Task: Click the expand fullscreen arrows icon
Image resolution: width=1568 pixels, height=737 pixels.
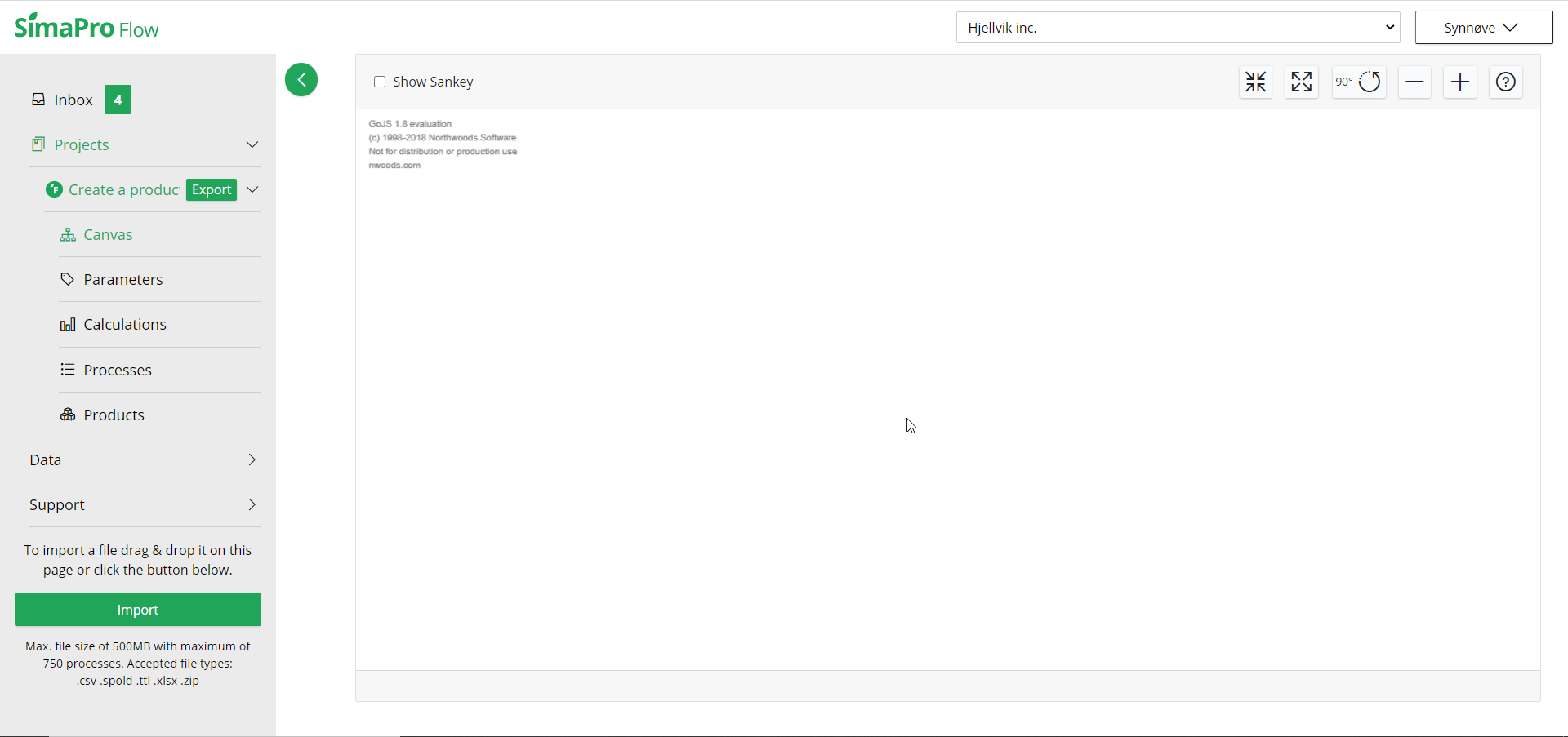Action: [x=1302, y=82]
